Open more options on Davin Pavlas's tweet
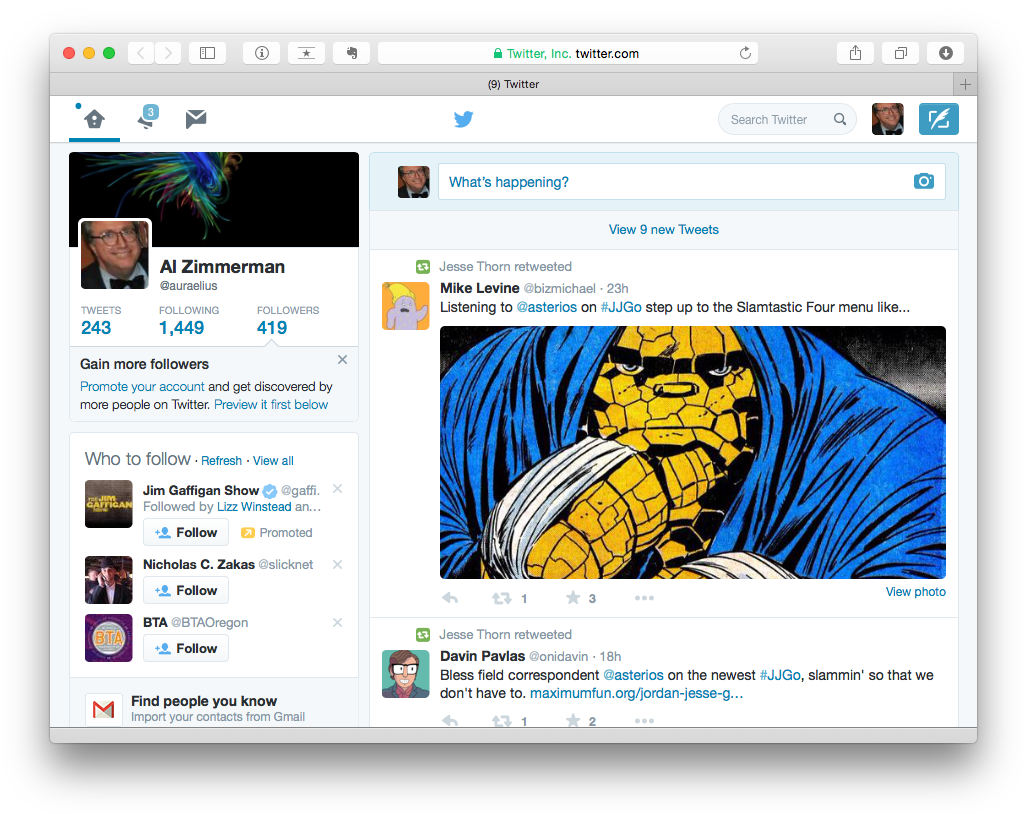This screenshot has width=1036, height=814. (644, 721)
